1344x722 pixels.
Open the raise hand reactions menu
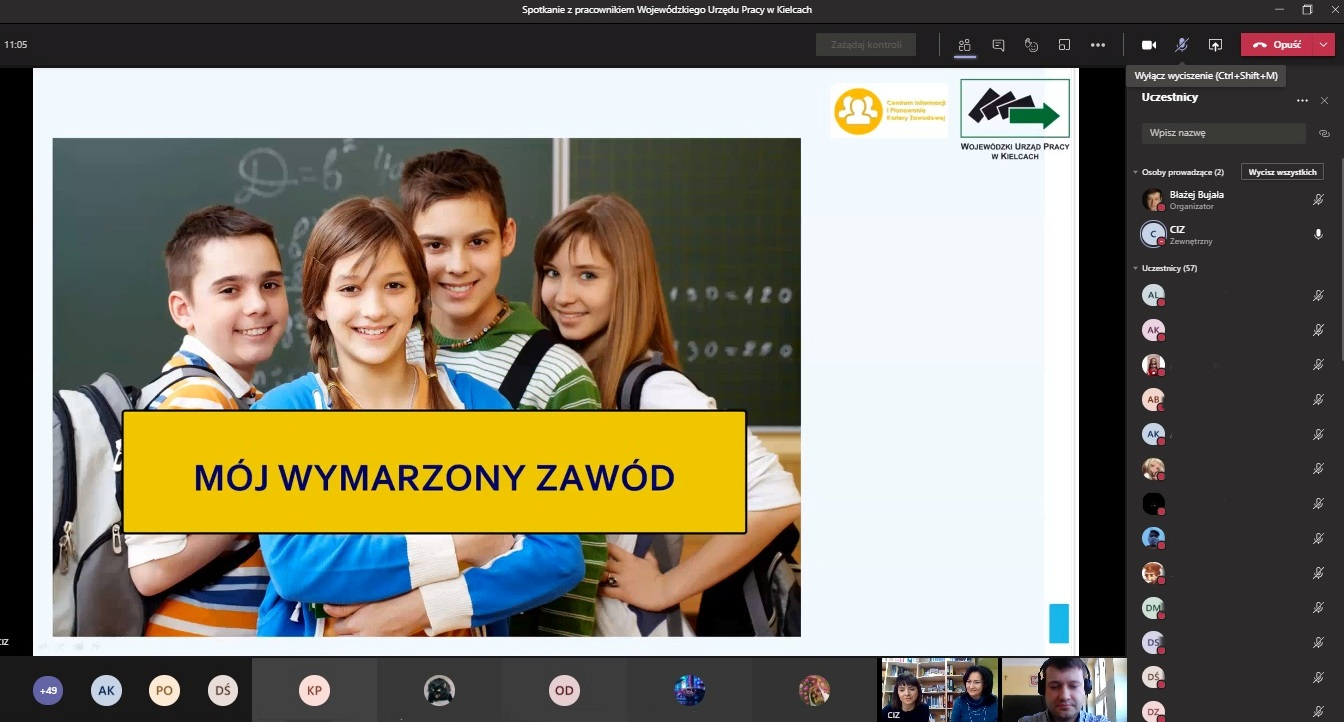(1031, 45)
